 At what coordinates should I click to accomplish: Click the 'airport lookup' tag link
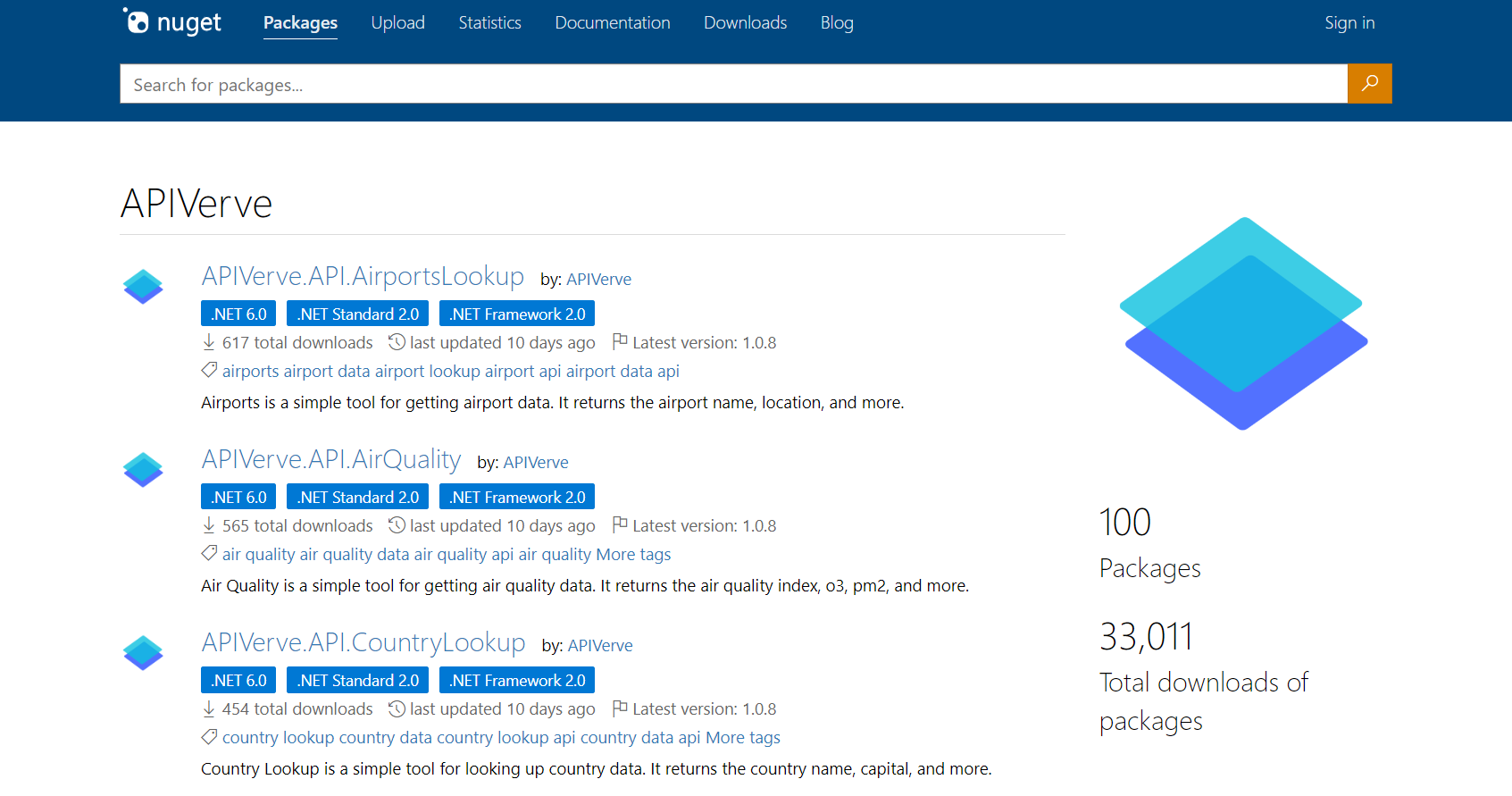[427, 371]
